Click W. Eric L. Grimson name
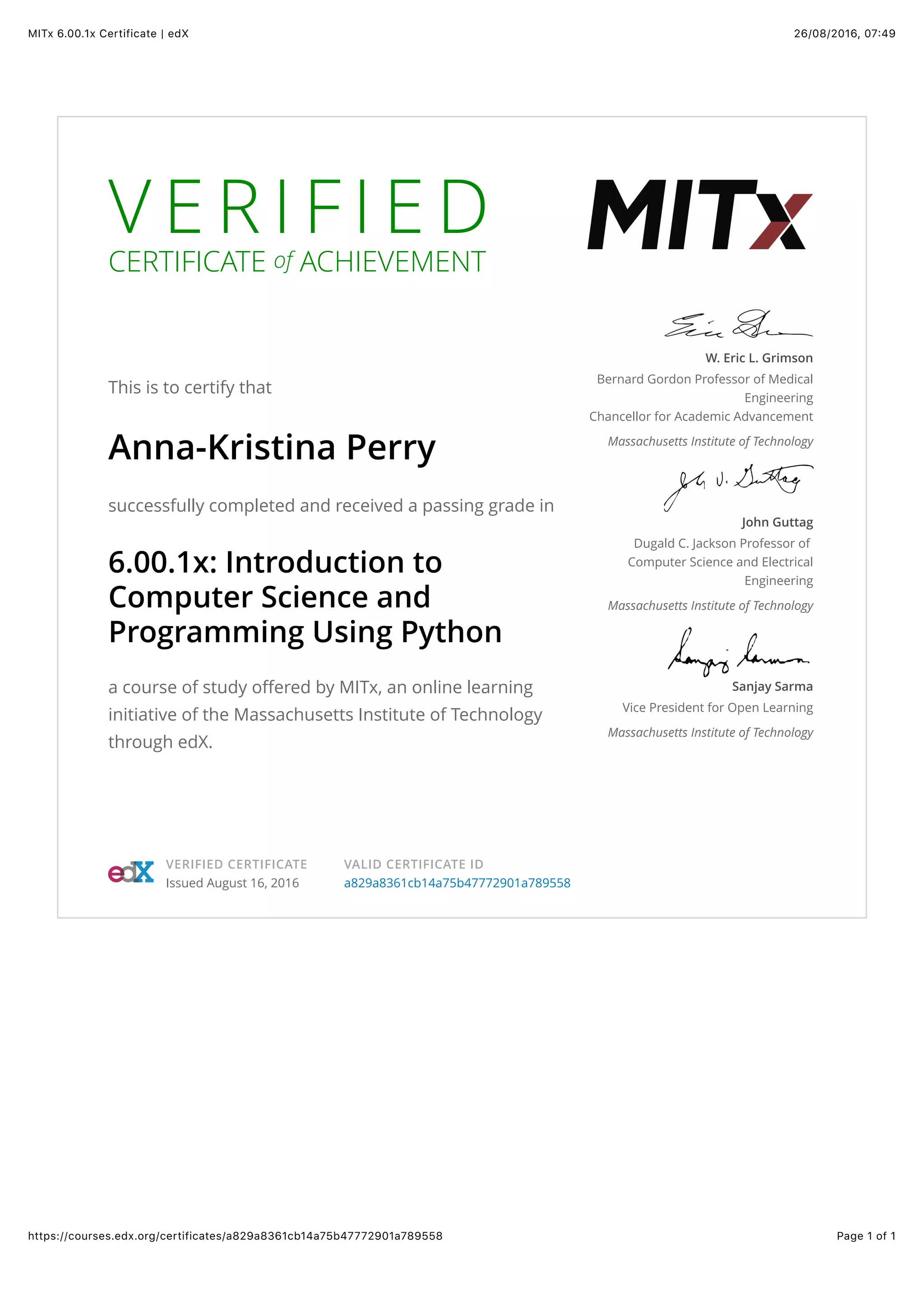Image resolution: width=924 pixels, height=1308 pixels. 758,358
